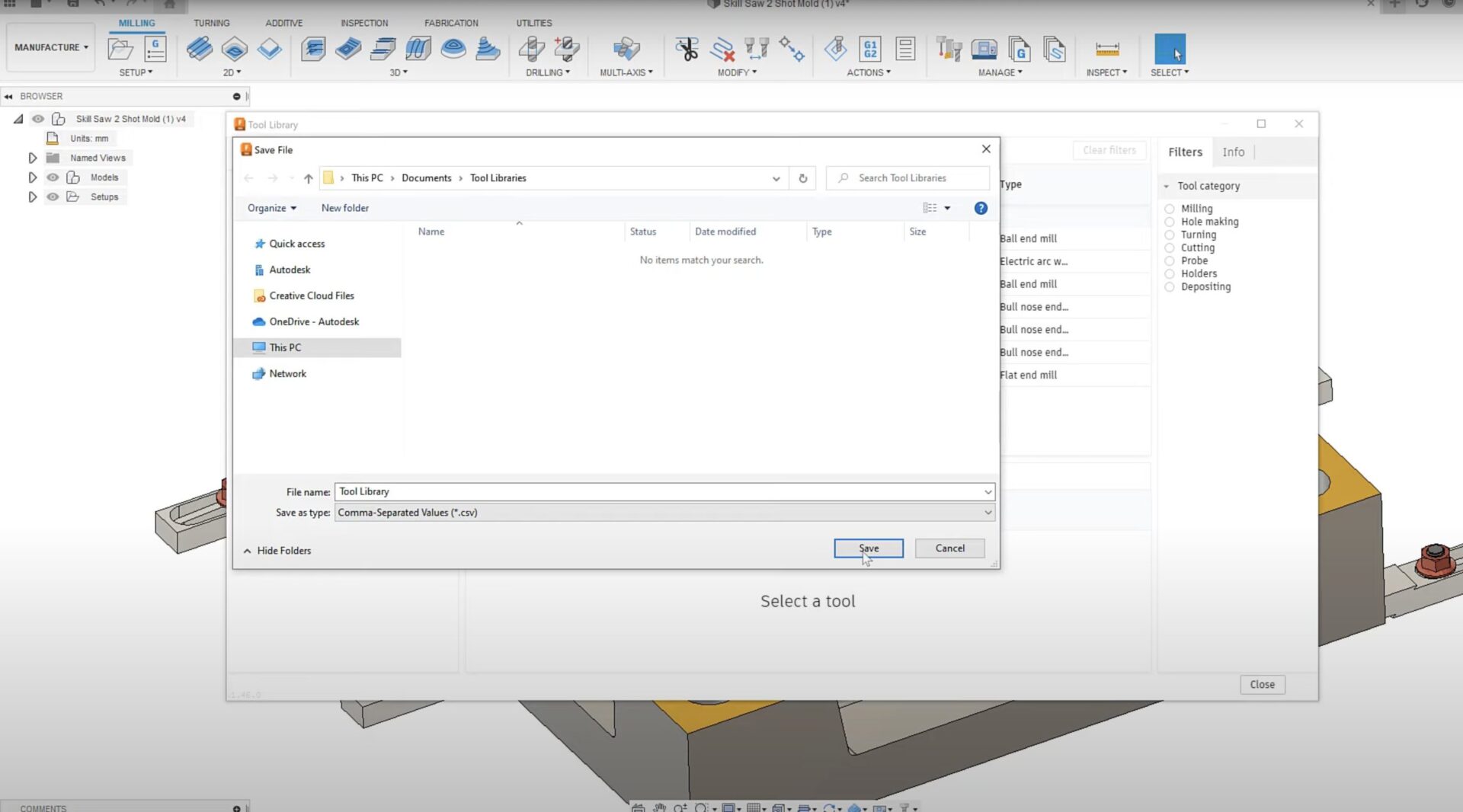The image size is (1463, 812).
Task: Select the Hole making radio option
Action: click(x=1170, y=222)
